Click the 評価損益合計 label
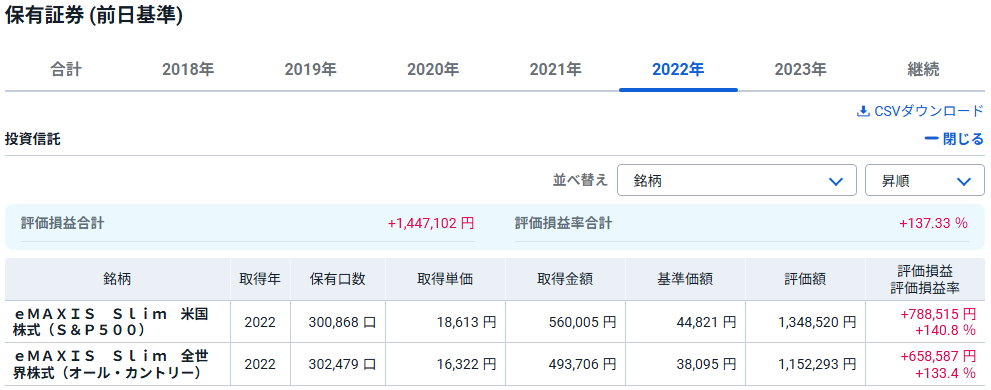The image size is (991, 390). [63, 223]
